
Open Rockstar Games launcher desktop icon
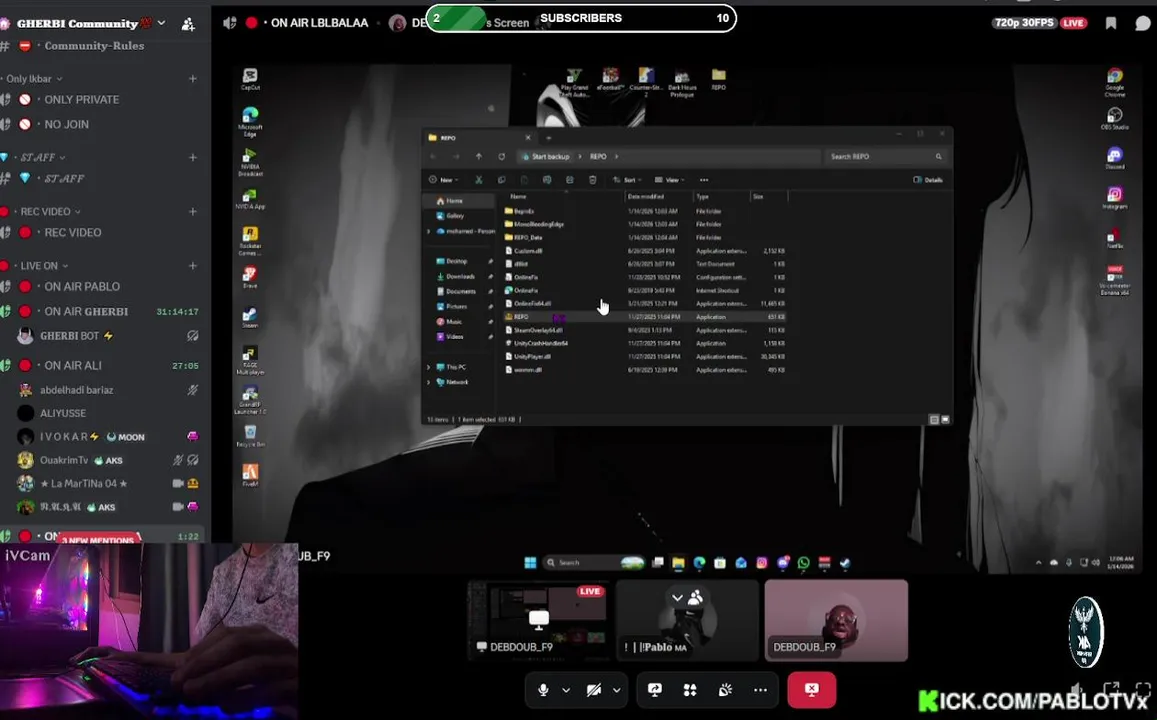[250, 240]
